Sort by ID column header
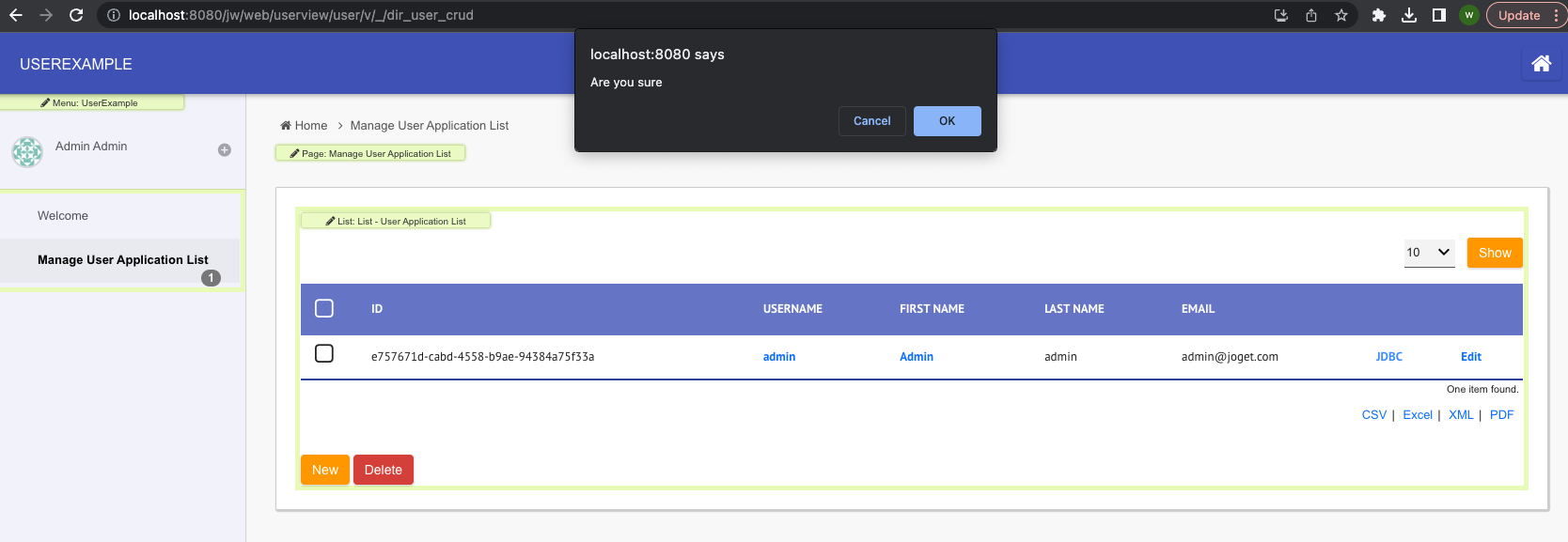 [x=377, y=309]
